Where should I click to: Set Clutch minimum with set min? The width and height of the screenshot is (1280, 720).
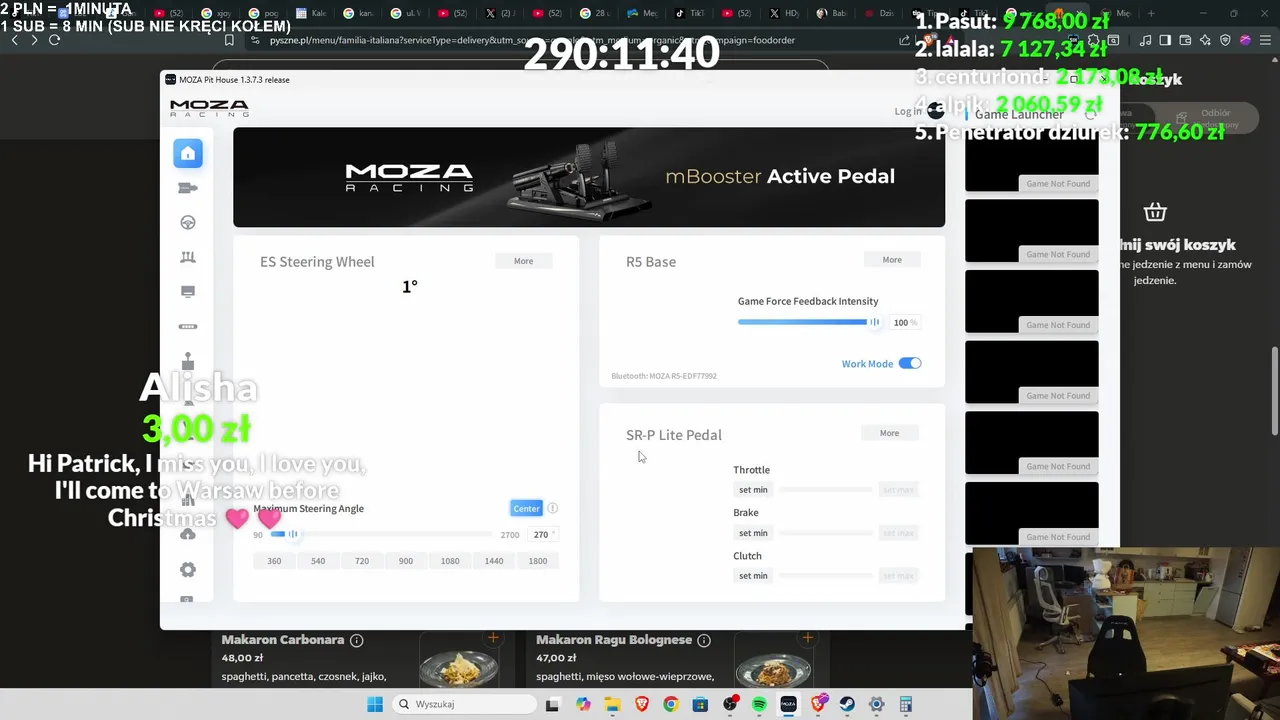[753, 576]
